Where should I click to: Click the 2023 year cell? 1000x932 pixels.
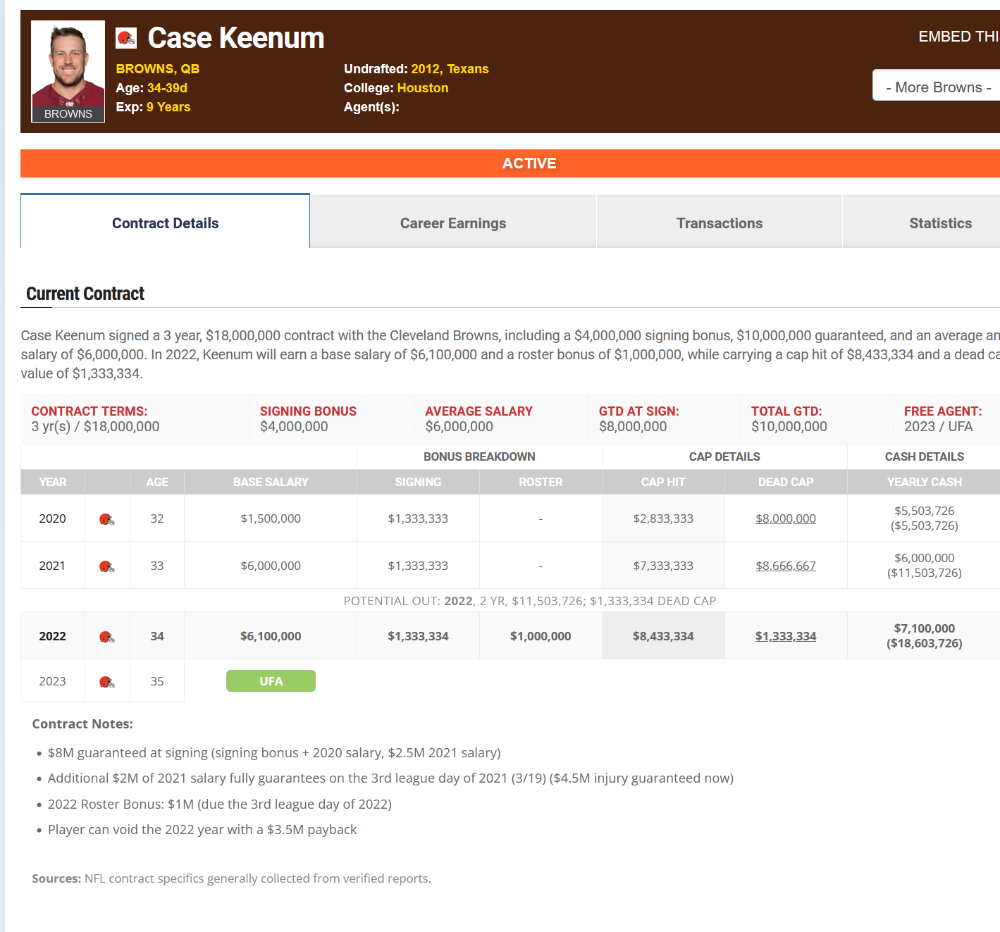[52, 681]
